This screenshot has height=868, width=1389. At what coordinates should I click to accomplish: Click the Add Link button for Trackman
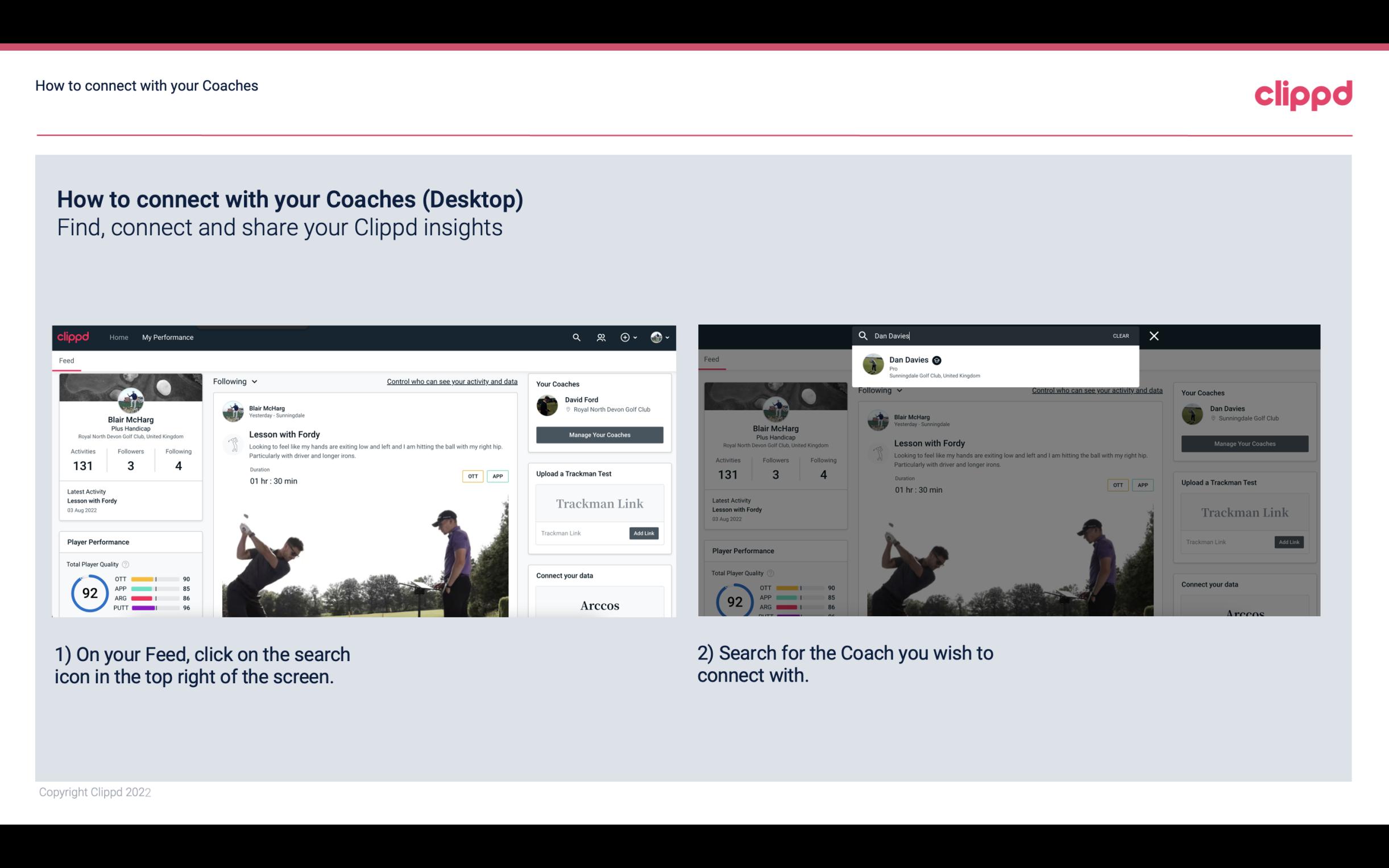[x=644, y=532]
